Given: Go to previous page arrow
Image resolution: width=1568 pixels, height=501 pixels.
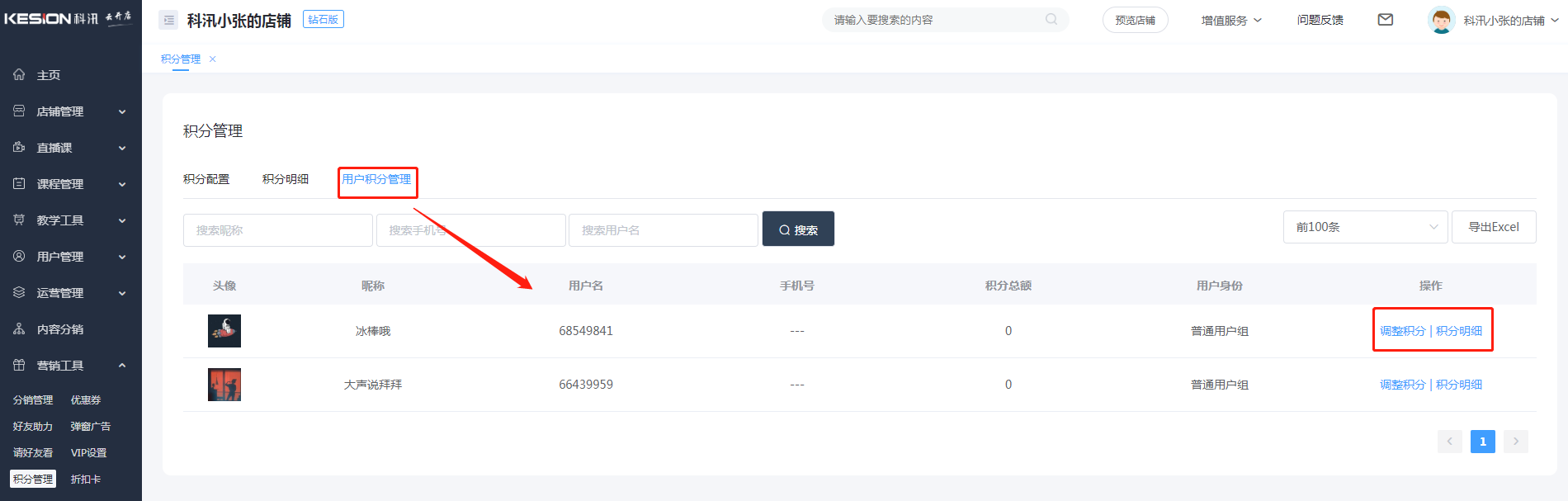Looking at the screenshot, I should click(1449, 442).
